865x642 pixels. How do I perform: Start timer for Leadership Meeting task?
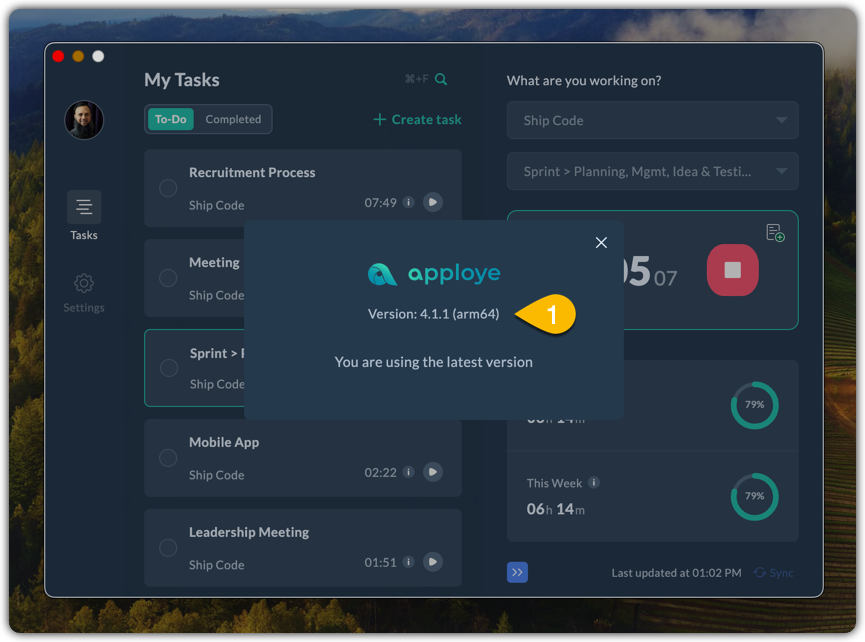[433, 562]
